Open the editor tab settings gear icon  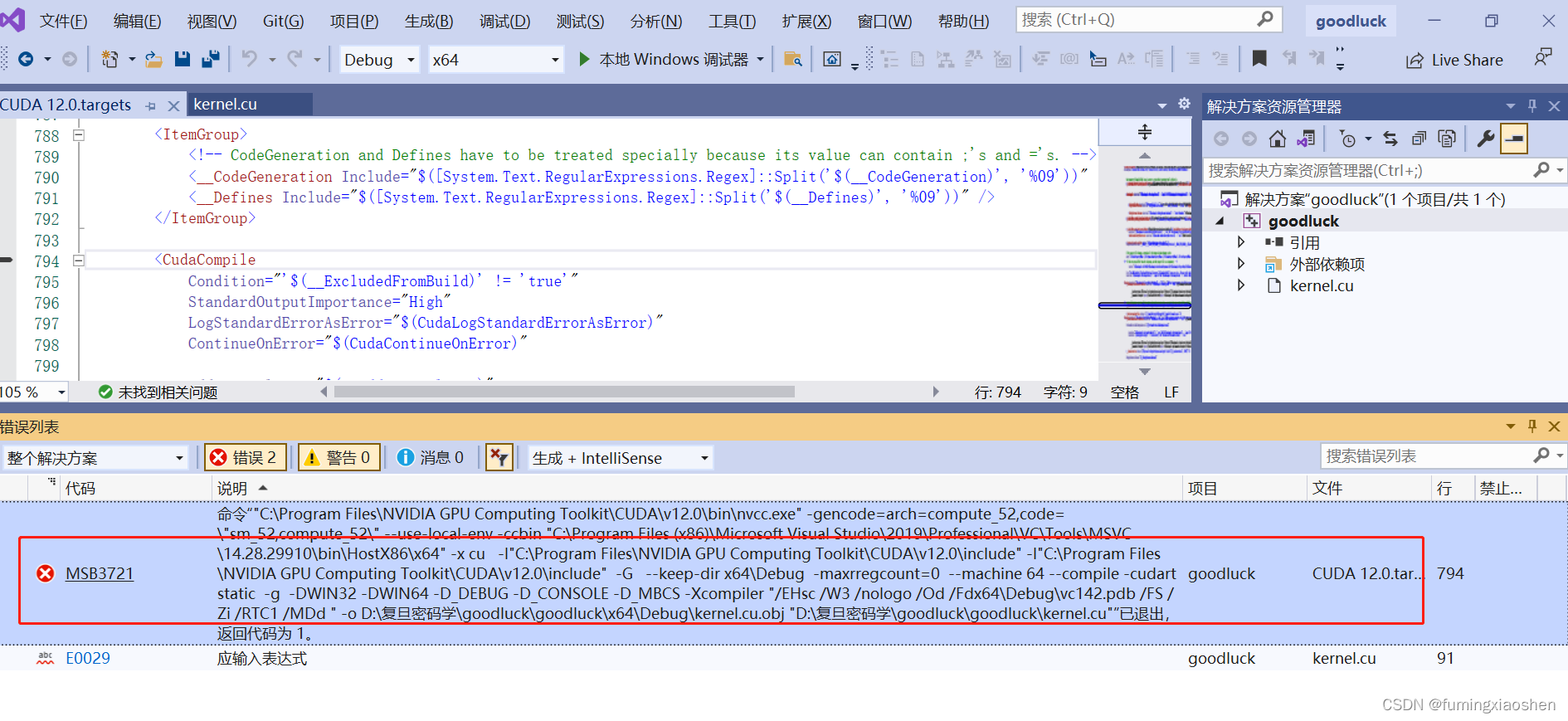point(1184,104)
